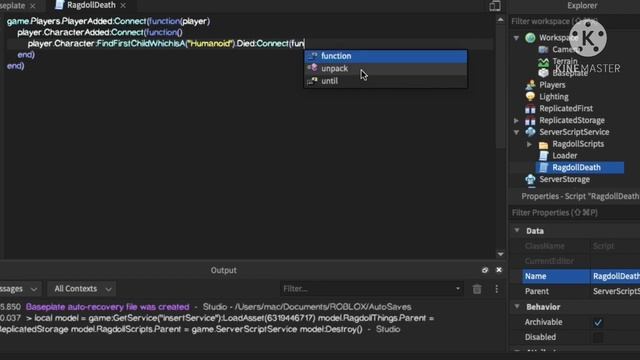Click the auto-recovery file message
Image resolution: width=640 pixels, height=360 pixels.
[x=107, y=307]
